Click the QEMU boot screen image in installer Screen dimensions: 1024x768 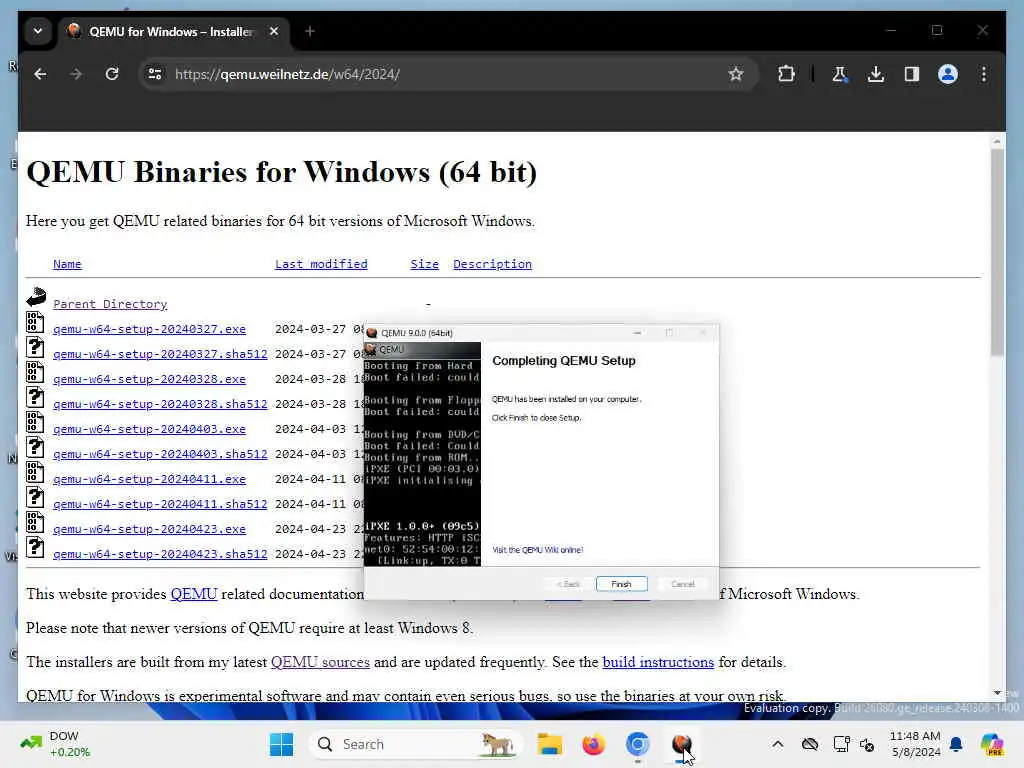[x=423, y=454]
